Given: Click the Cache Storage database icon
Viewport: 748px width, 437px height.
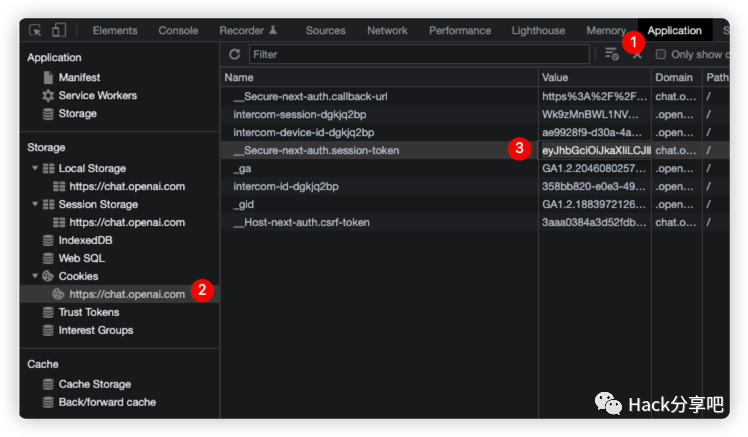Looking at the screenshot, I should click(48, 384).
